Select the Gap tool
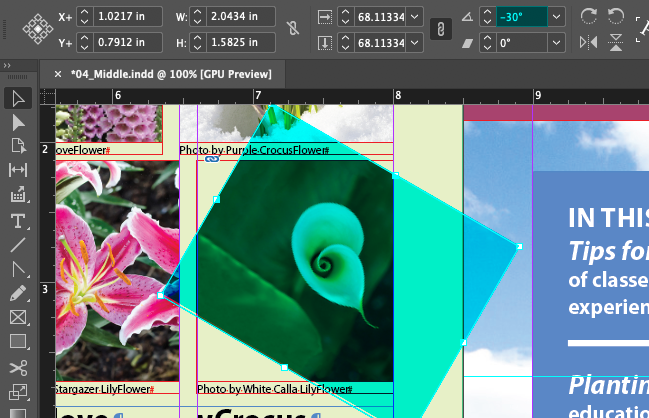This screenshot has width=649, height=418. [x=18, y=170]
